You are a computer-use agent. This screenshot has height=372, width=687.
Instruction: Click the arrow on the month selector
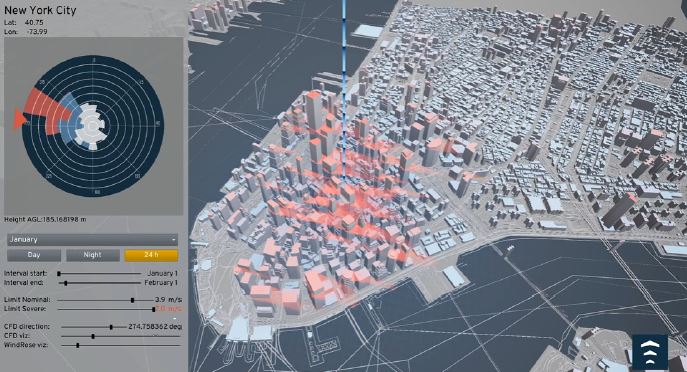pyautogui.click(x=174, y=240)
